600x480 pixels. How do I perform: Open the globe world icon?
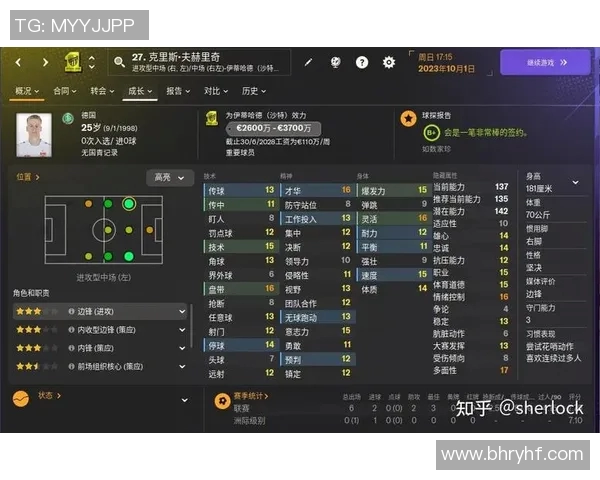tap(335, 62)
